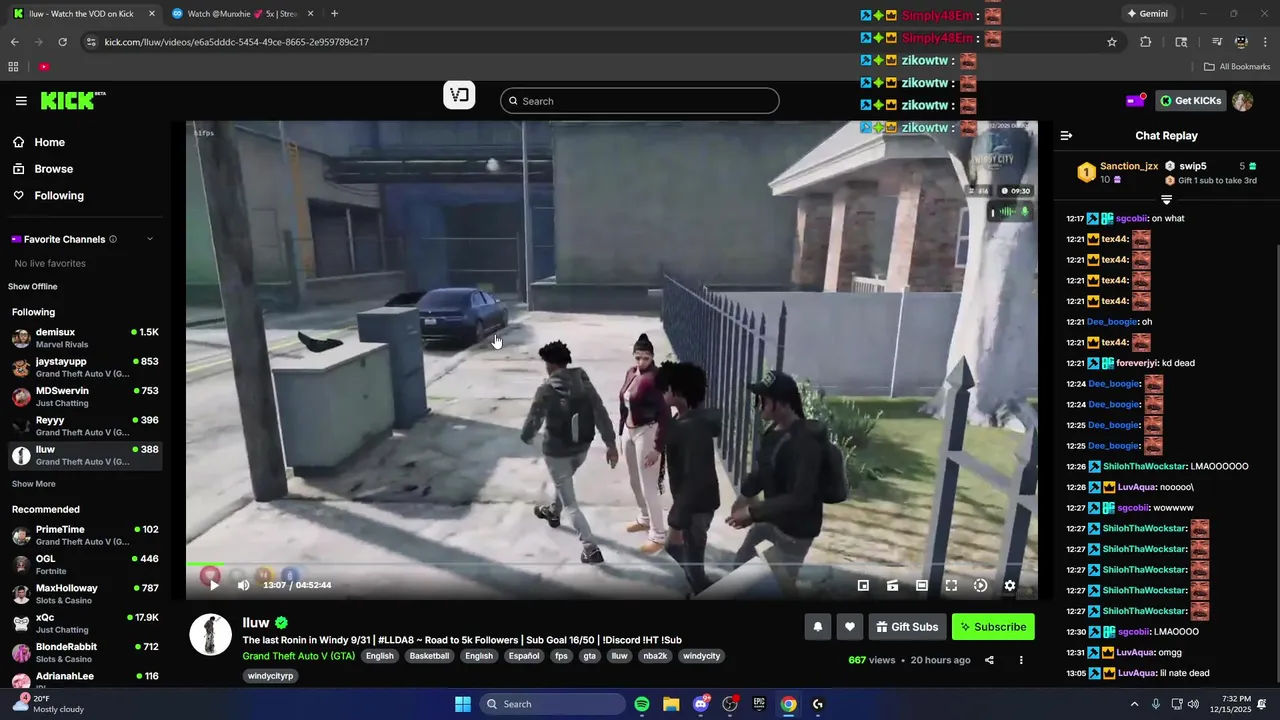This screenshot has width=1280, height=720.
Task: Collapse the Chat Replay panel
Action: pyautogui.click(x=1066, y=135)
